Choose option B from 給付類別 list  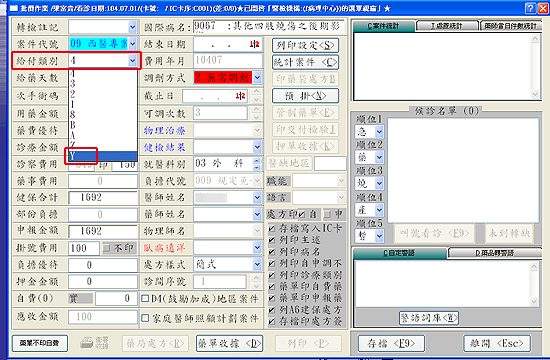(x=102, y=125)
